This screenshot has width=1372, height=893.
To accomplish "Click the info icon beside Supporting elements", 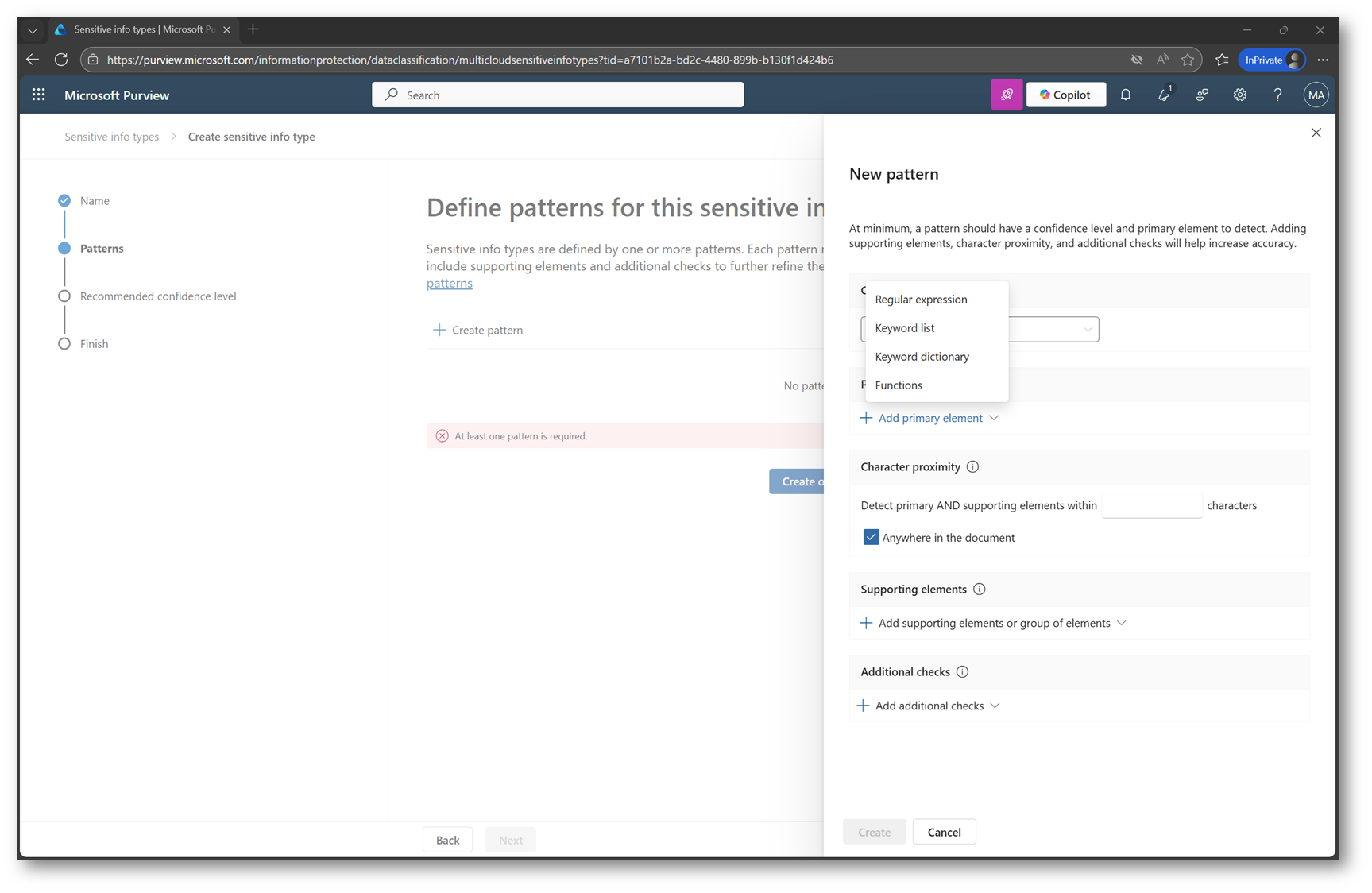I will point(980,590).
